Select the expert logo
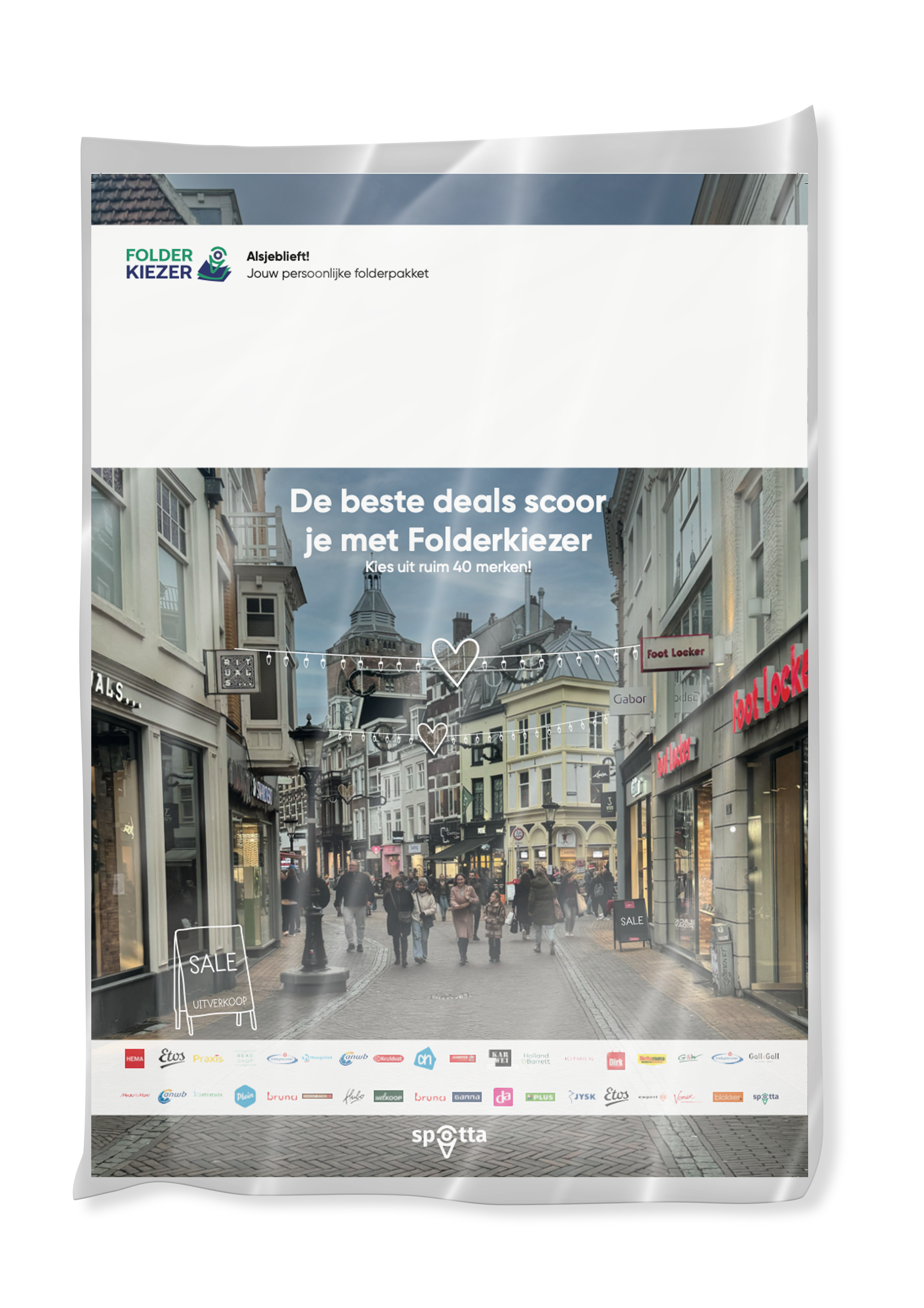 tap(652, 1097)
